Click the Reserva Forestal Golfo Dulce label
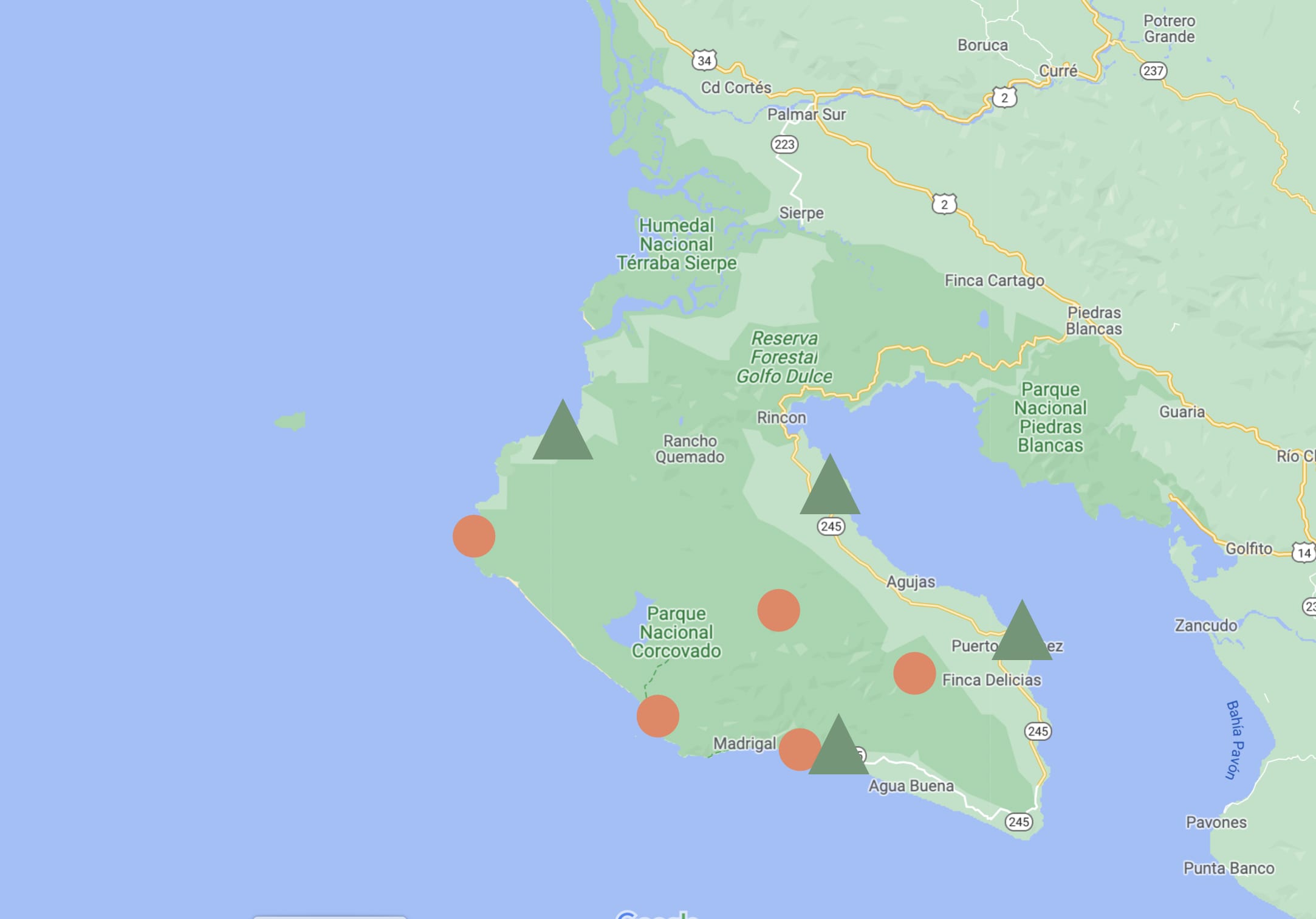Viewport: 1316px width, 919px height. 784,357
